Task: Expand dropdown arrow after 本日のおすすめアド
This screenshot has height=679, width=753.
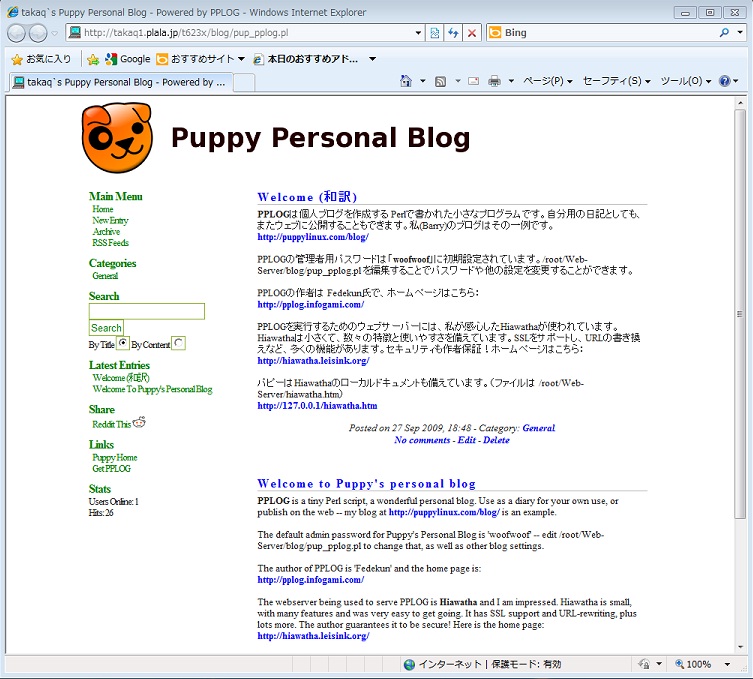Action: 372,59
